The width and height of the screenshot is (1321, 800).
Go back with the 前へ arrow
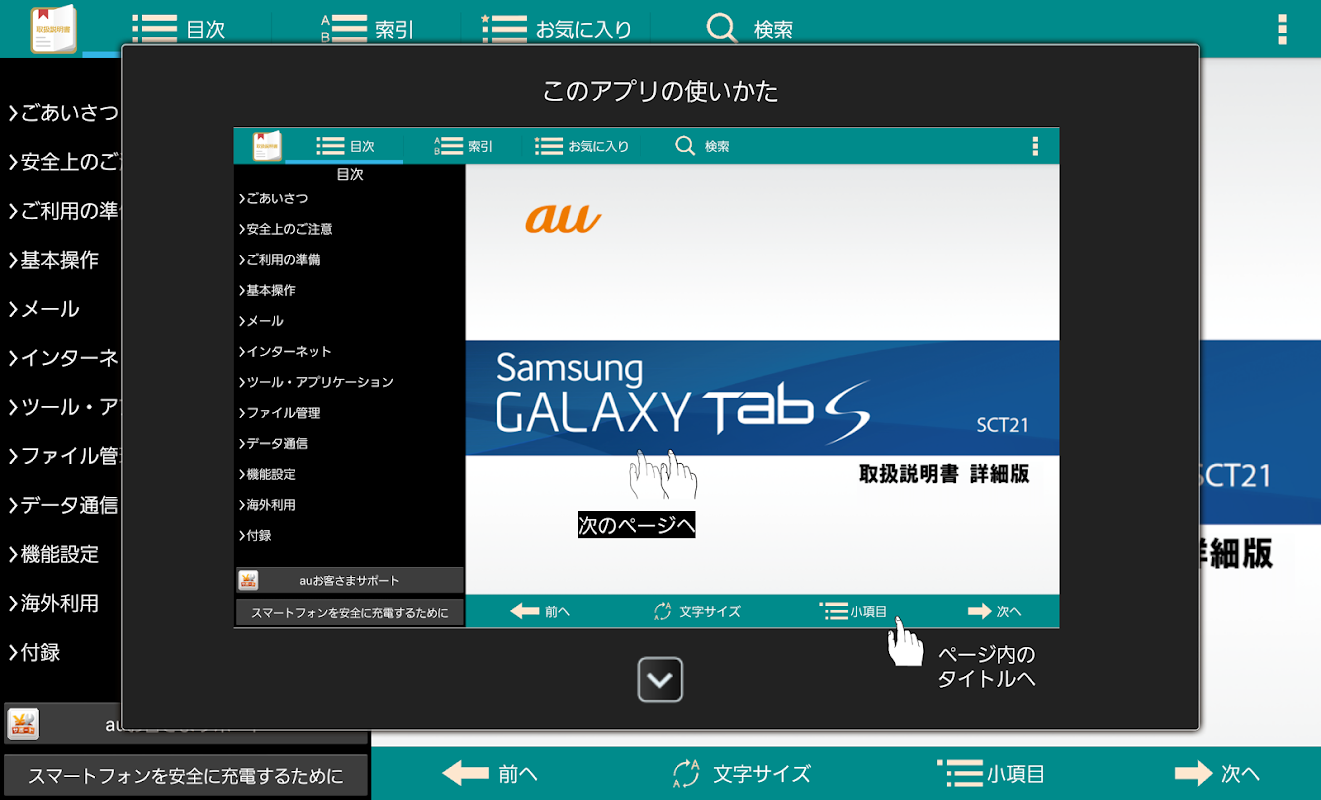[x=490, y=773]
